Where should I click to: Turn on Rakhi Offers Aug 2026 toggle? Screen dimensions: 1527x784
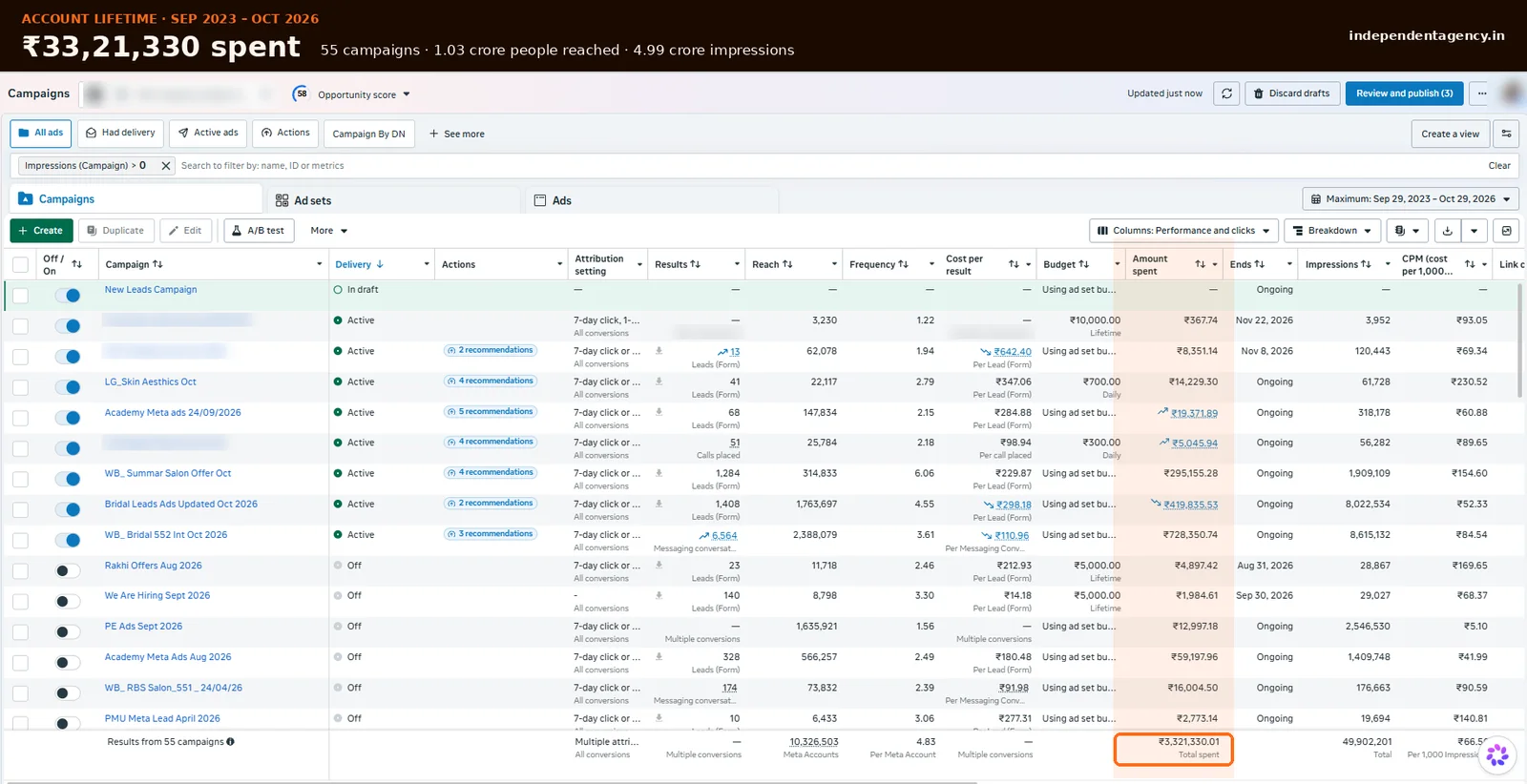(x=67, y=571)
